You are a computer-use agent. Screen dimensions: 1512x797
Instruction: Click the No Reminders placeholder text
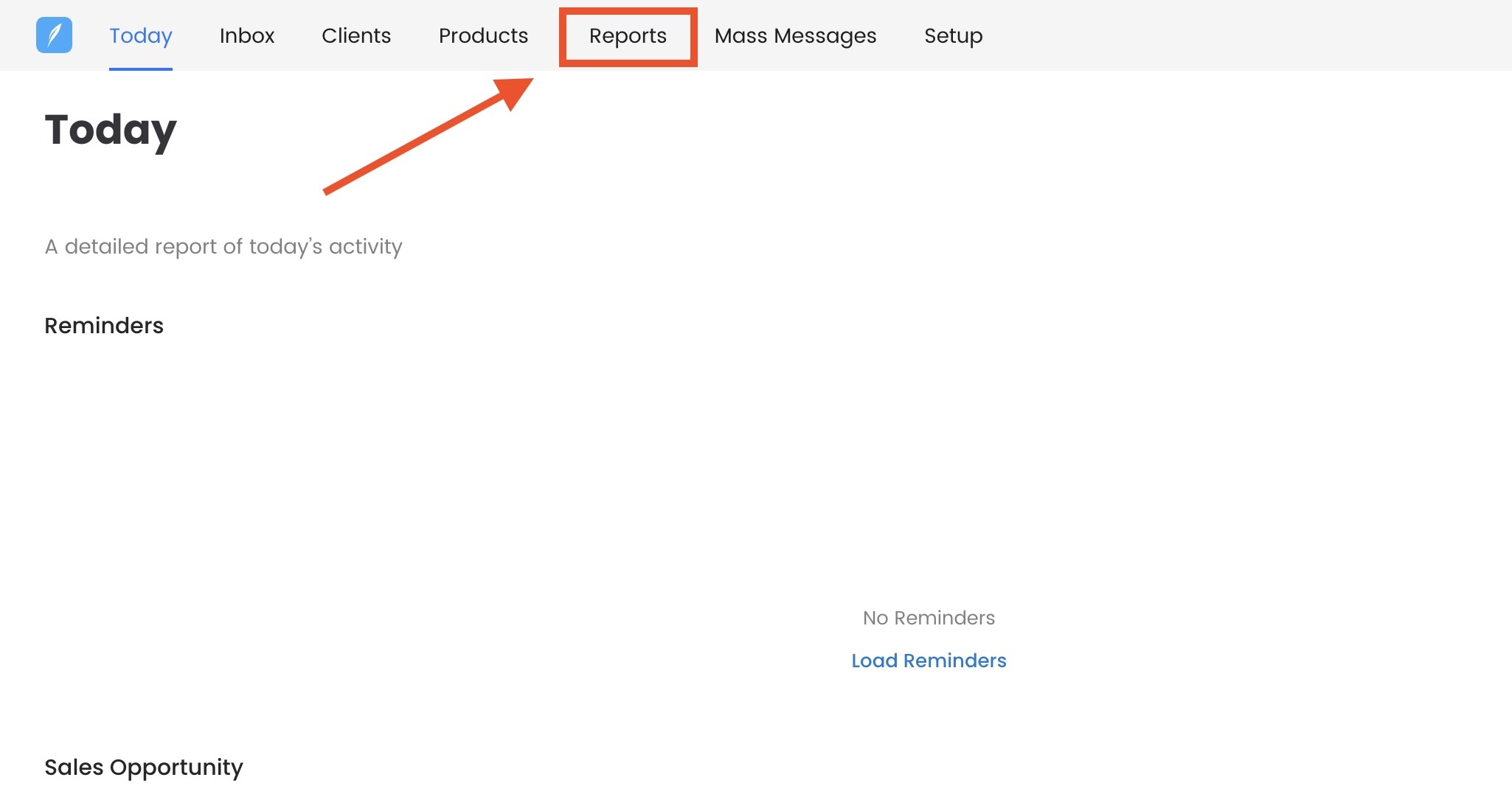point(929,618)
